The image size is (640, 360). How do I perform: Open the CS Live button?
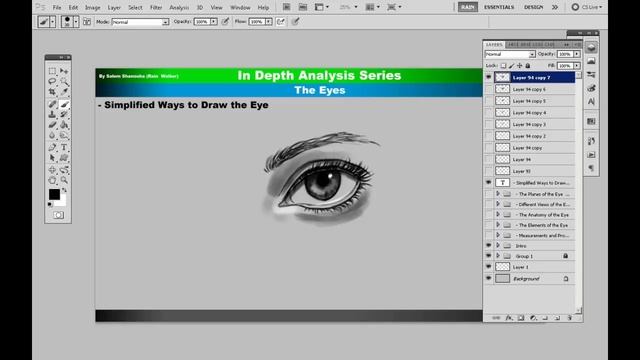click(x=587, y=7)
